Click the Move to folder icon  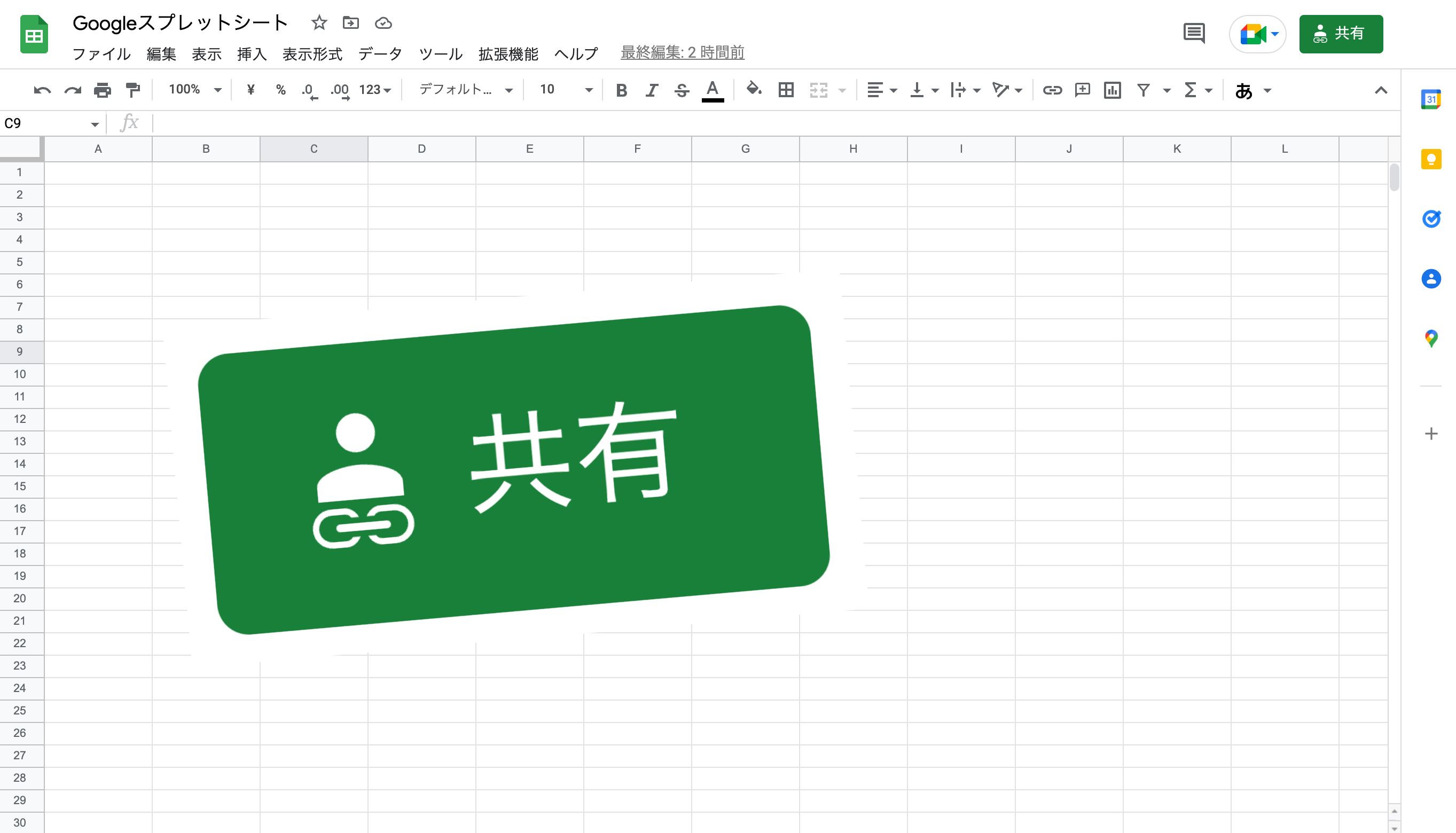(351, 23)
